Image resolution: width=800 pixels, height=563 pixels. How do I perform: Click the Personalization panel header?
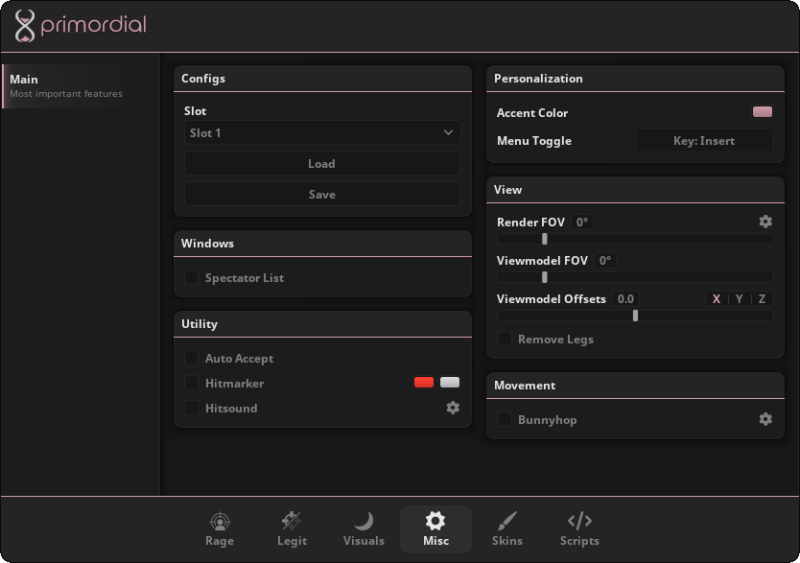(635, 79)
